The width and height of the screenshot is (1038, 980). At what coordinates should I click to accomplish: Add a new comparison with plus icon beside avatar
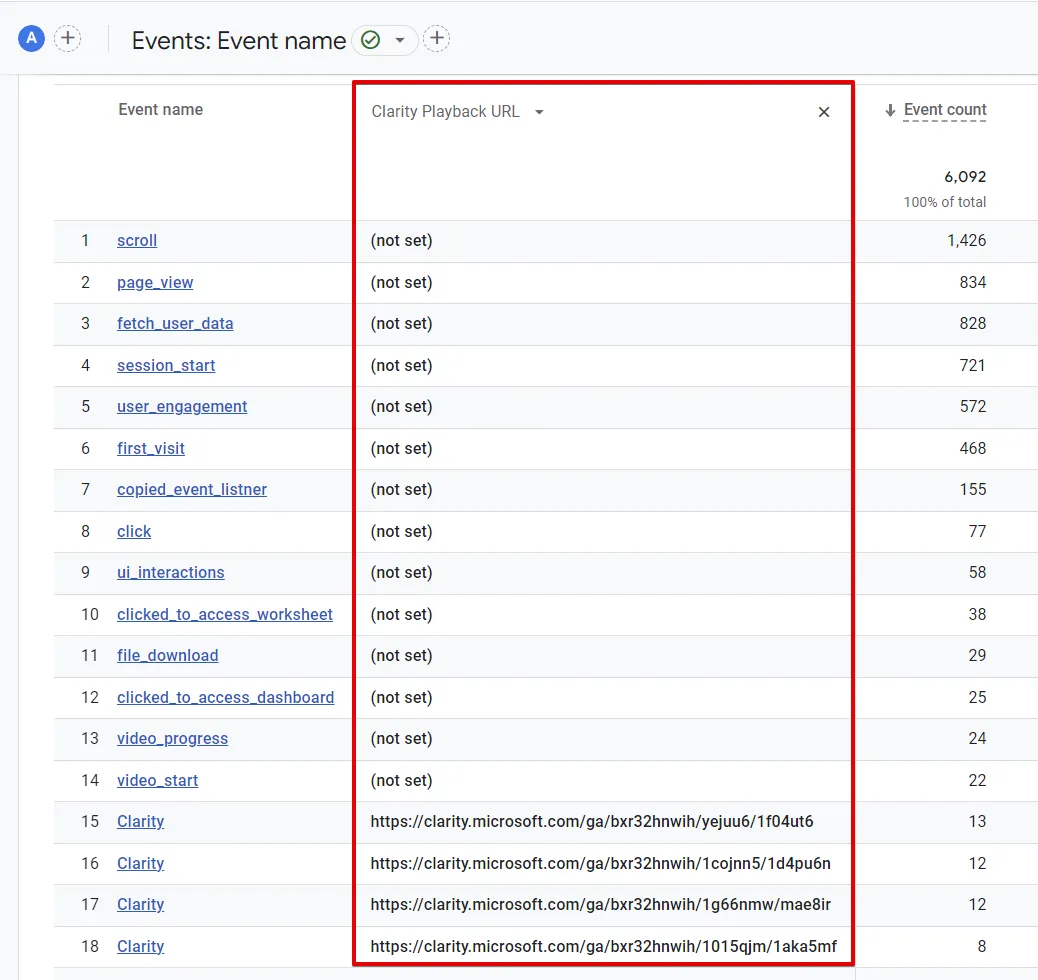(67, 39)
